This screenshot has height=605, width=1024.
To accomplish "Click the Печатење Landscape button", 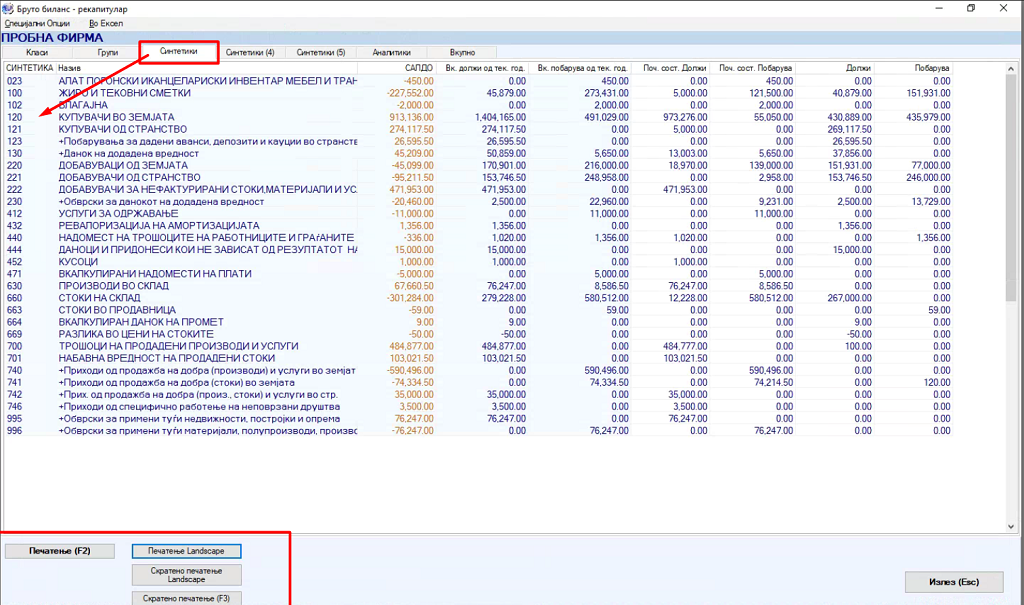I will [x=186, y=551].
